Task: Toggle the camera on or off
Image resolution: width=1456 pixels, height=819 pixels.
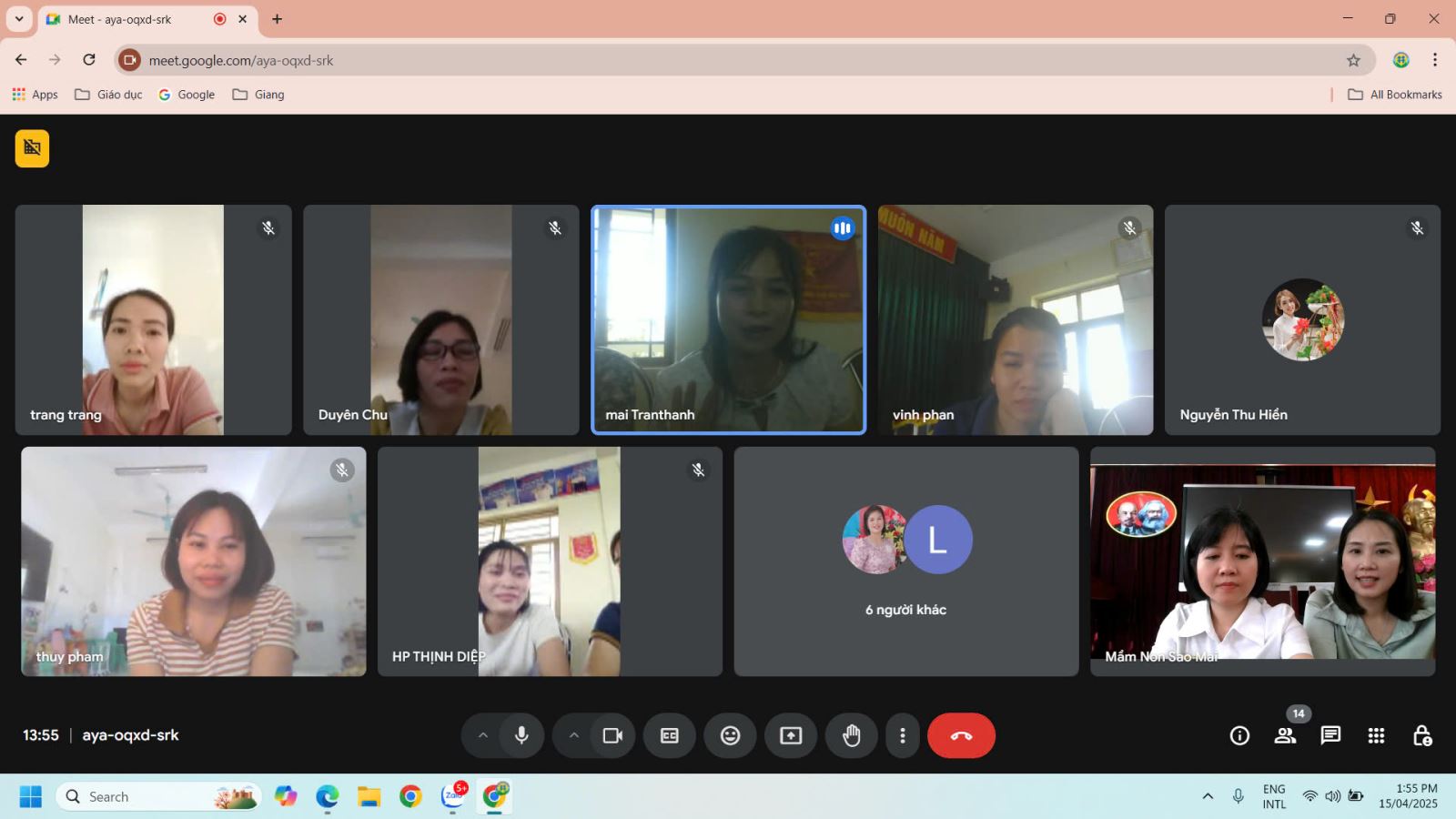Action: coord(612,735)
